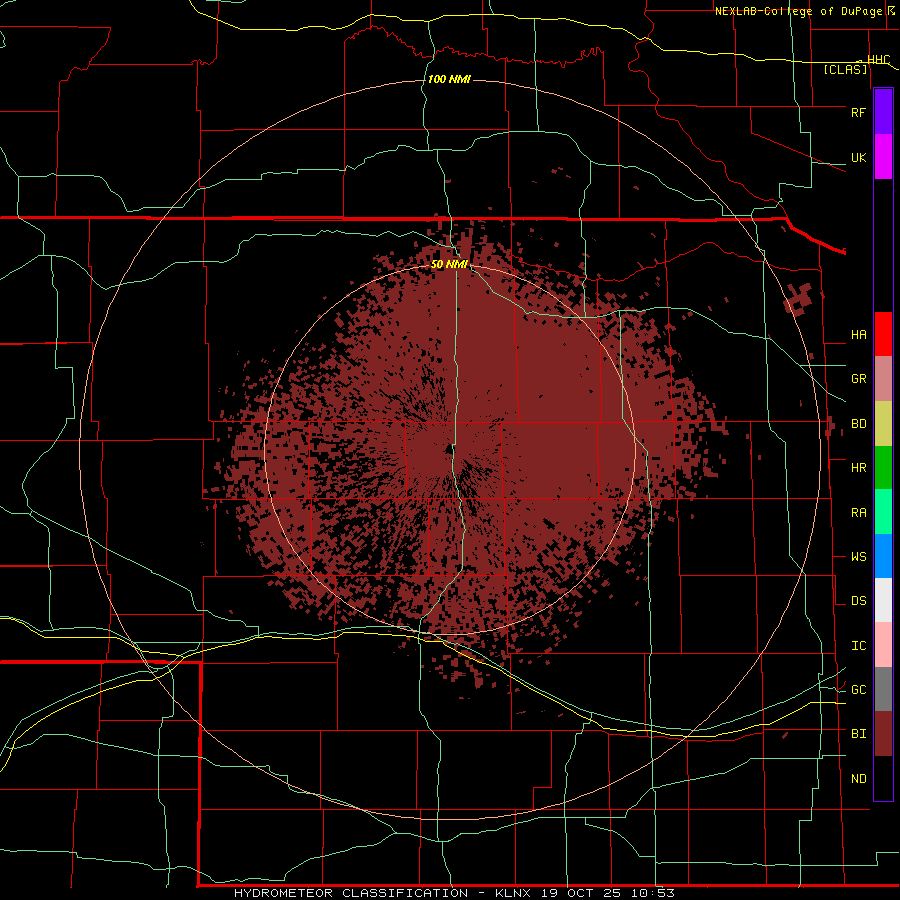Click the UK legend label
This screenshot has width=900, height=900.
[x=858, y=157]
